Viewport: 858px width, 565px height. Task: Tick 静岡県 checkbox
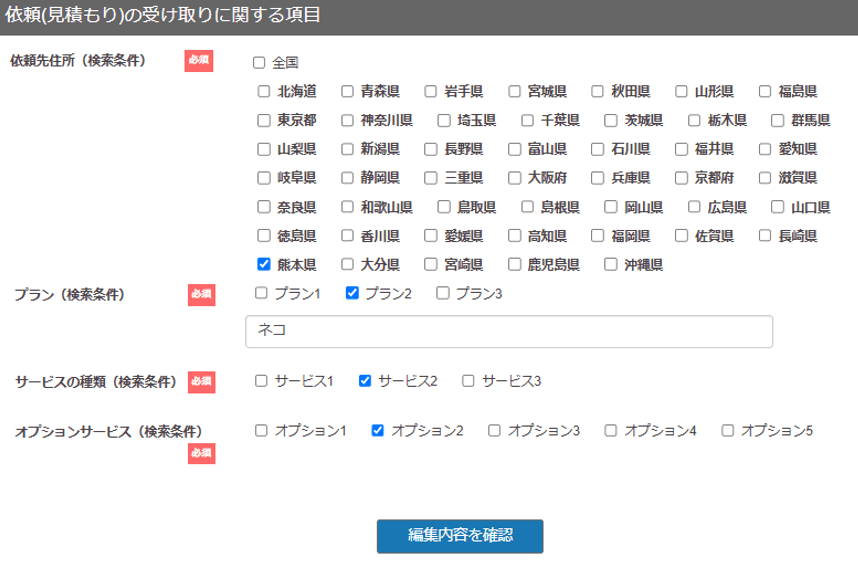(347, 178)
